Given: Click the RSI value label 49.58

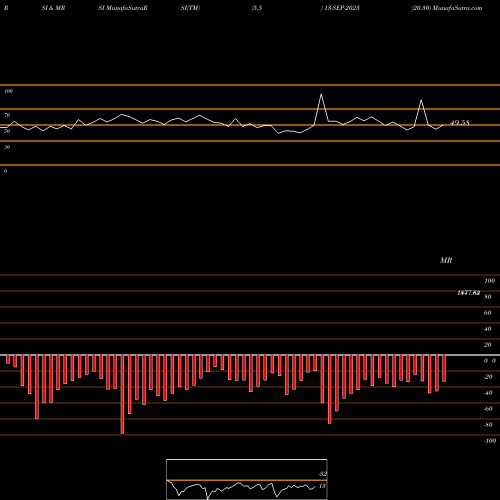Looking at the screenshot, I should (460, 123).
